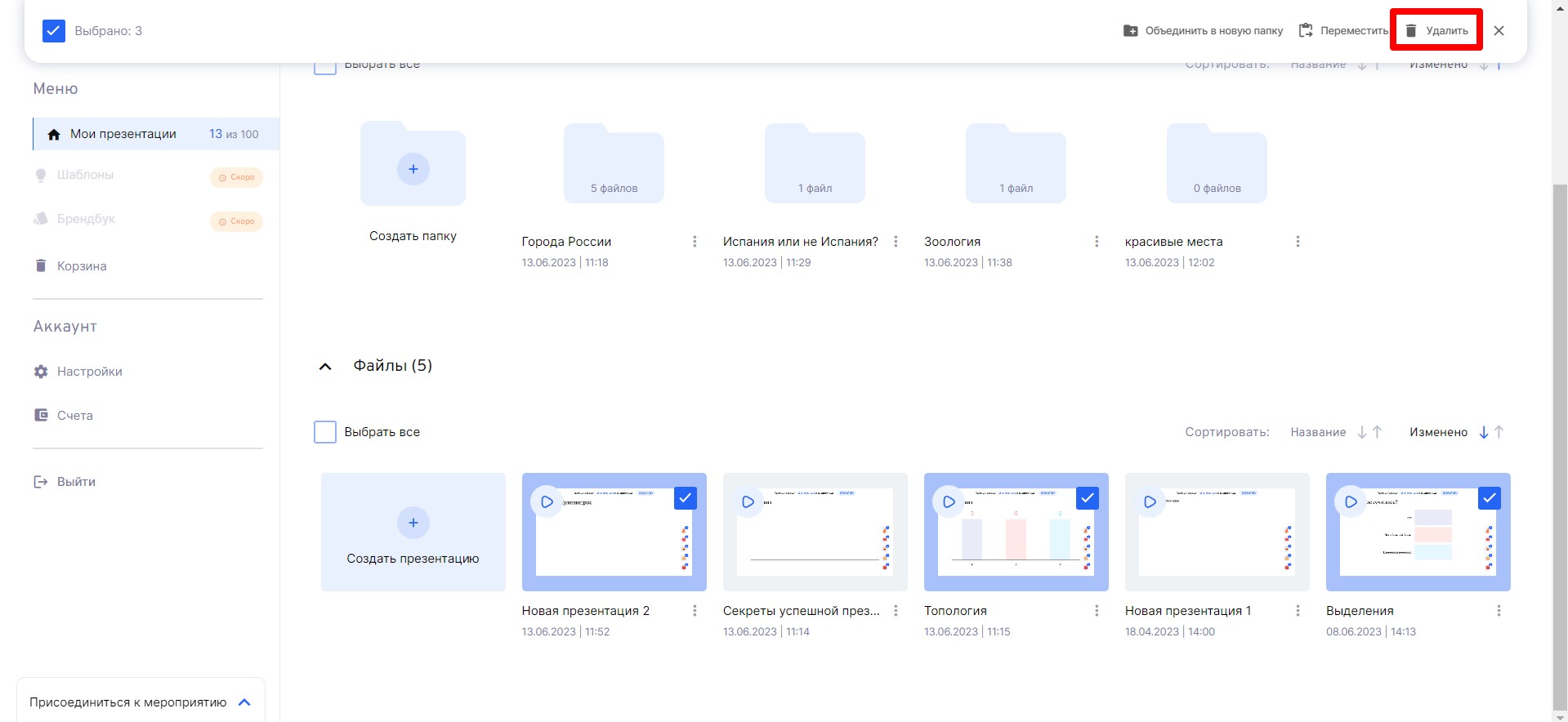Viewport: 1568px width, 722px height.
Task: Deselect the Топология checkbox
Action: [x=1088, y=498]
